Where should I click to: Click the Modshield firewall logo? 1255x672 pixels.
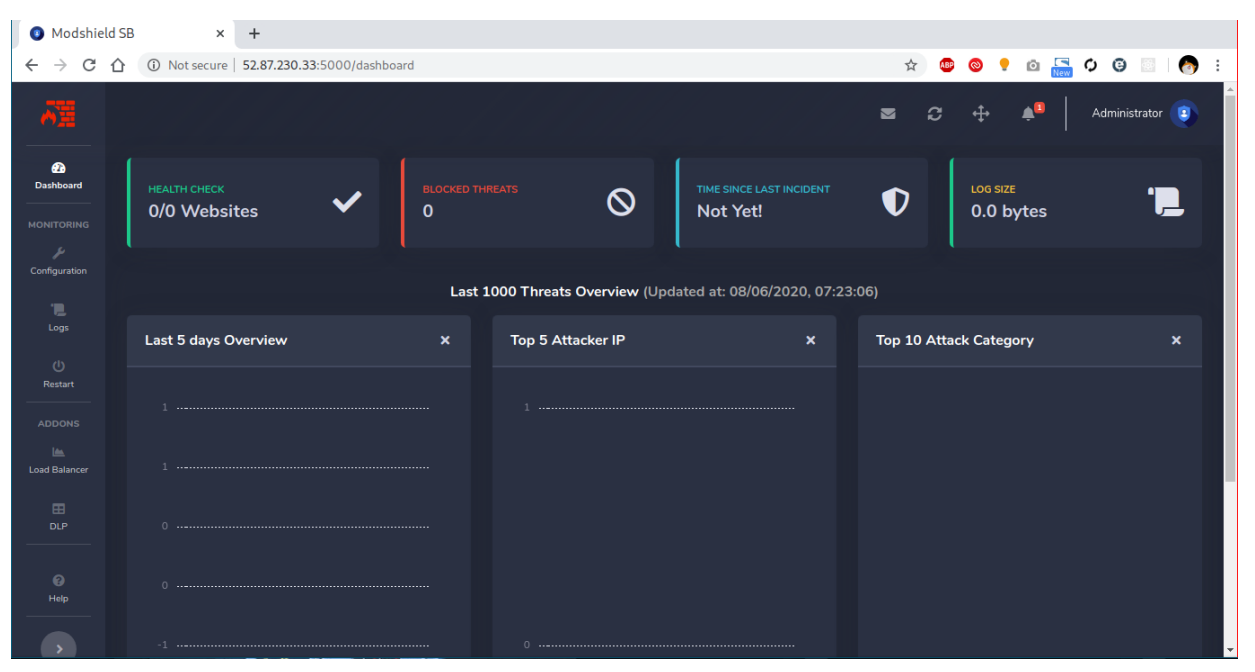point(58,114)
